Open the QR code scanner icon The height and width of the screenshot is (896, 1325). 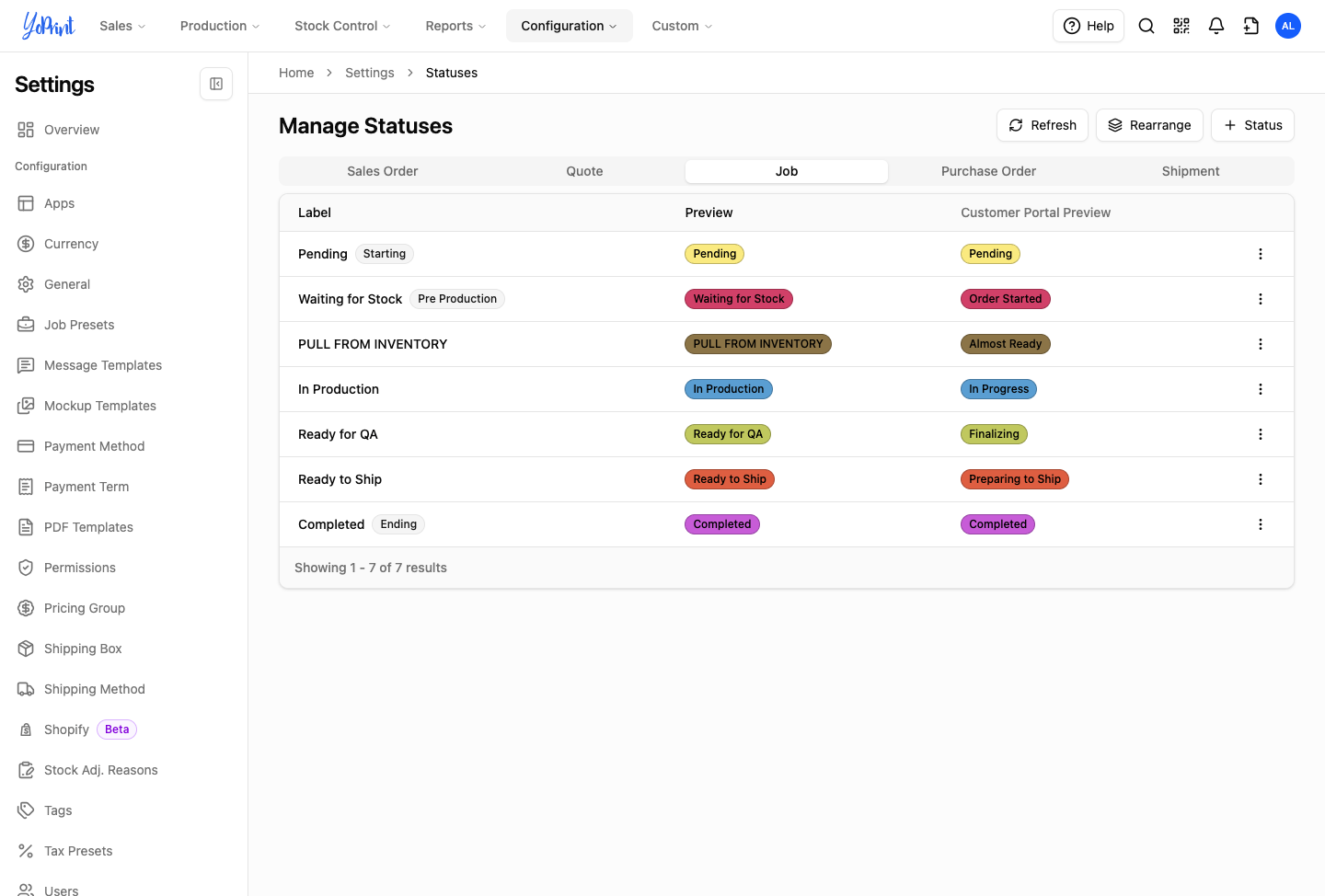pyautogui.click(x=1181, y=26)
